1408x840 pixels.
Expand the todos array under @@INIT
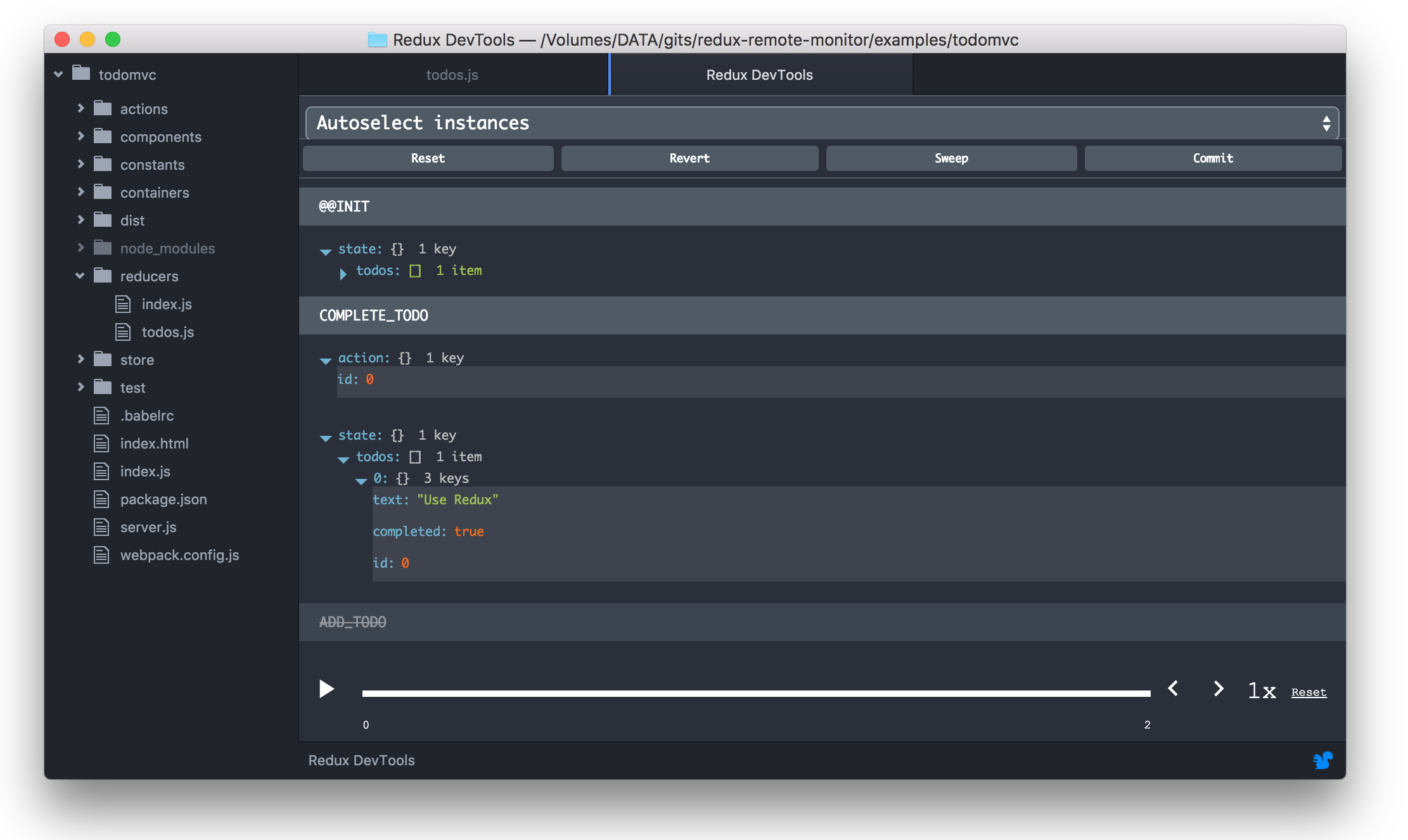pos(343,273)
